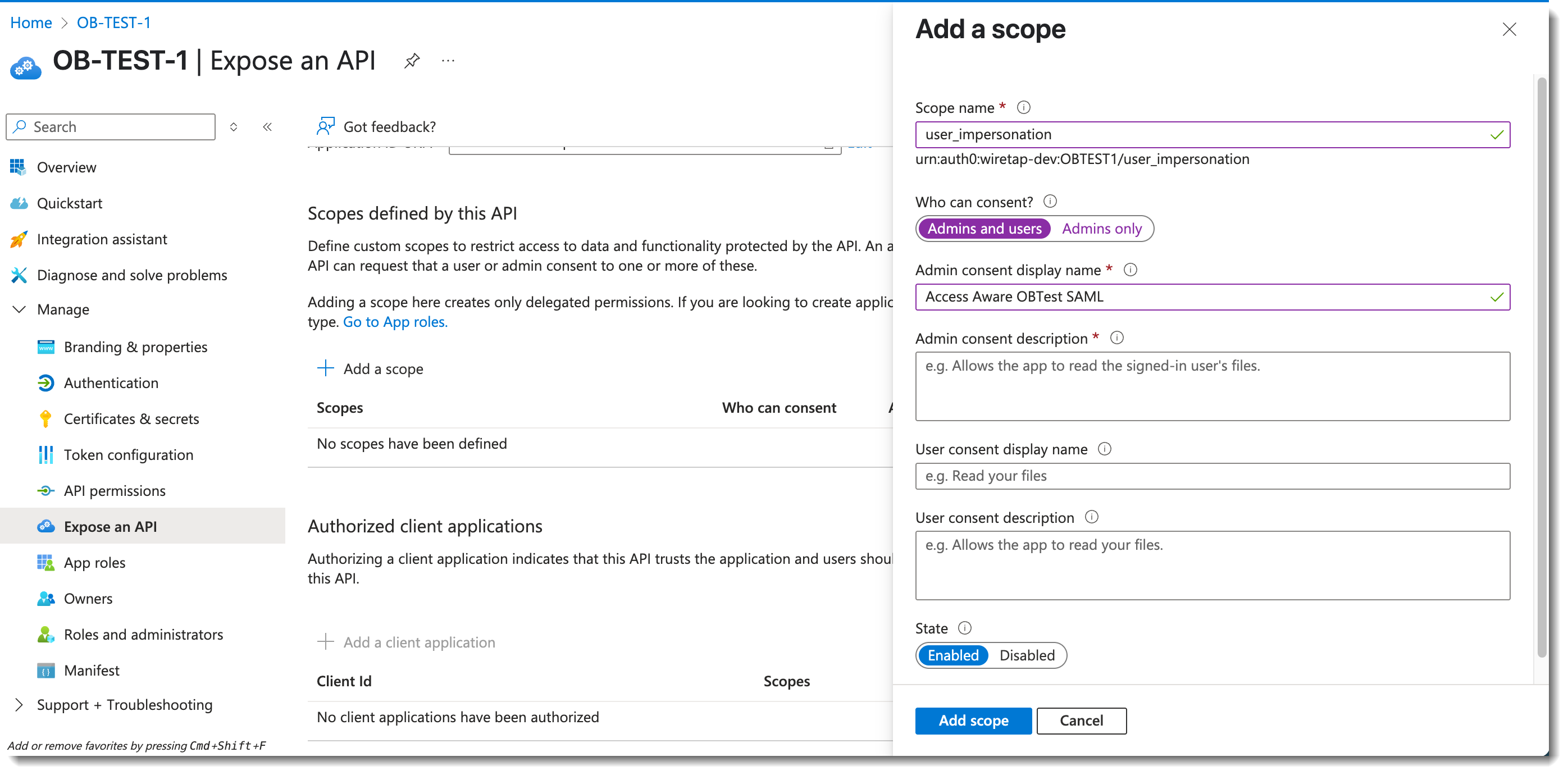Follow the Go to App roles link

395,321
